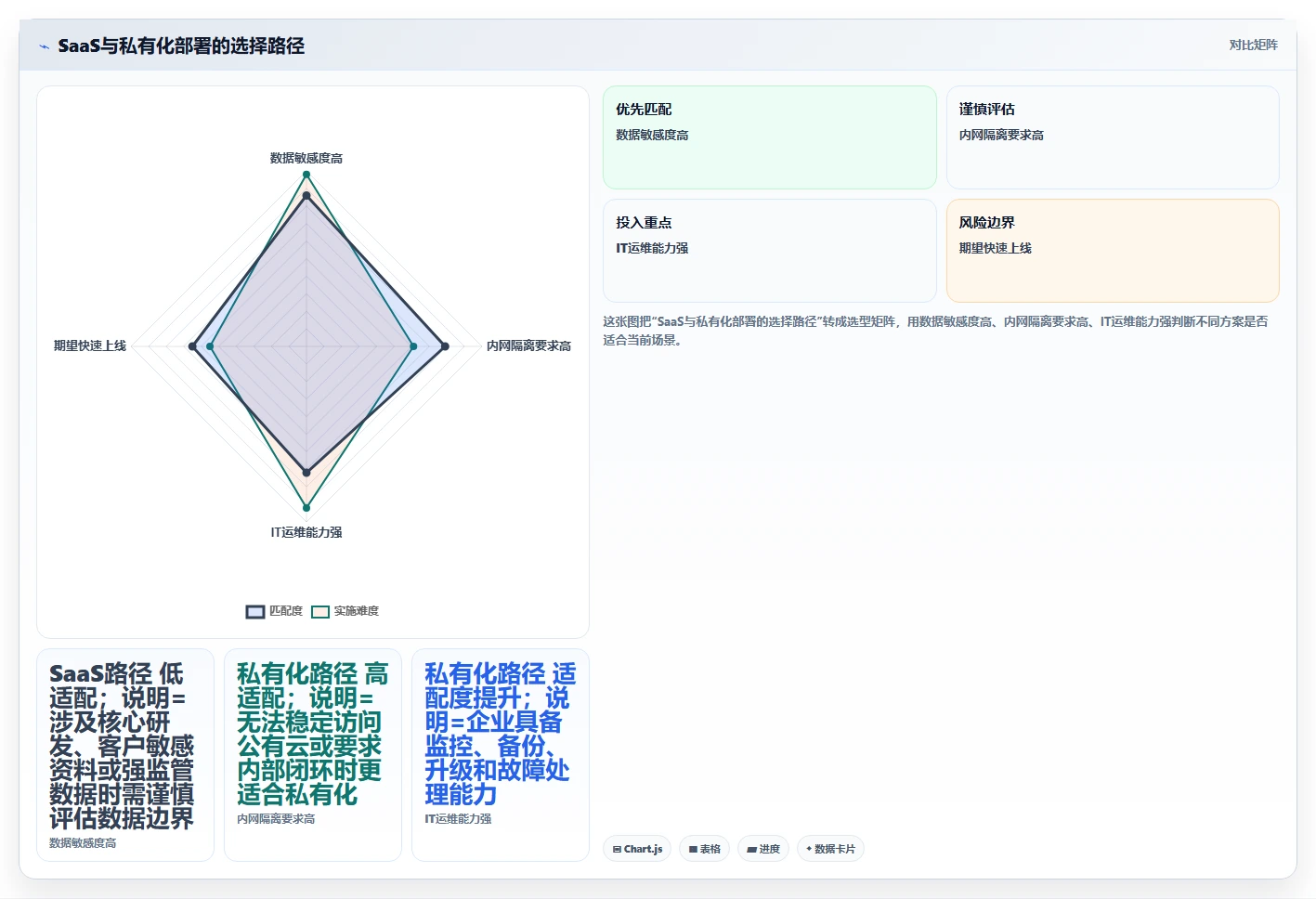The height and width of the screenshot is (899, 1316).
Task: Click 数据敏感度高 text in 优先匹配 card
Action: click(652, 135)
